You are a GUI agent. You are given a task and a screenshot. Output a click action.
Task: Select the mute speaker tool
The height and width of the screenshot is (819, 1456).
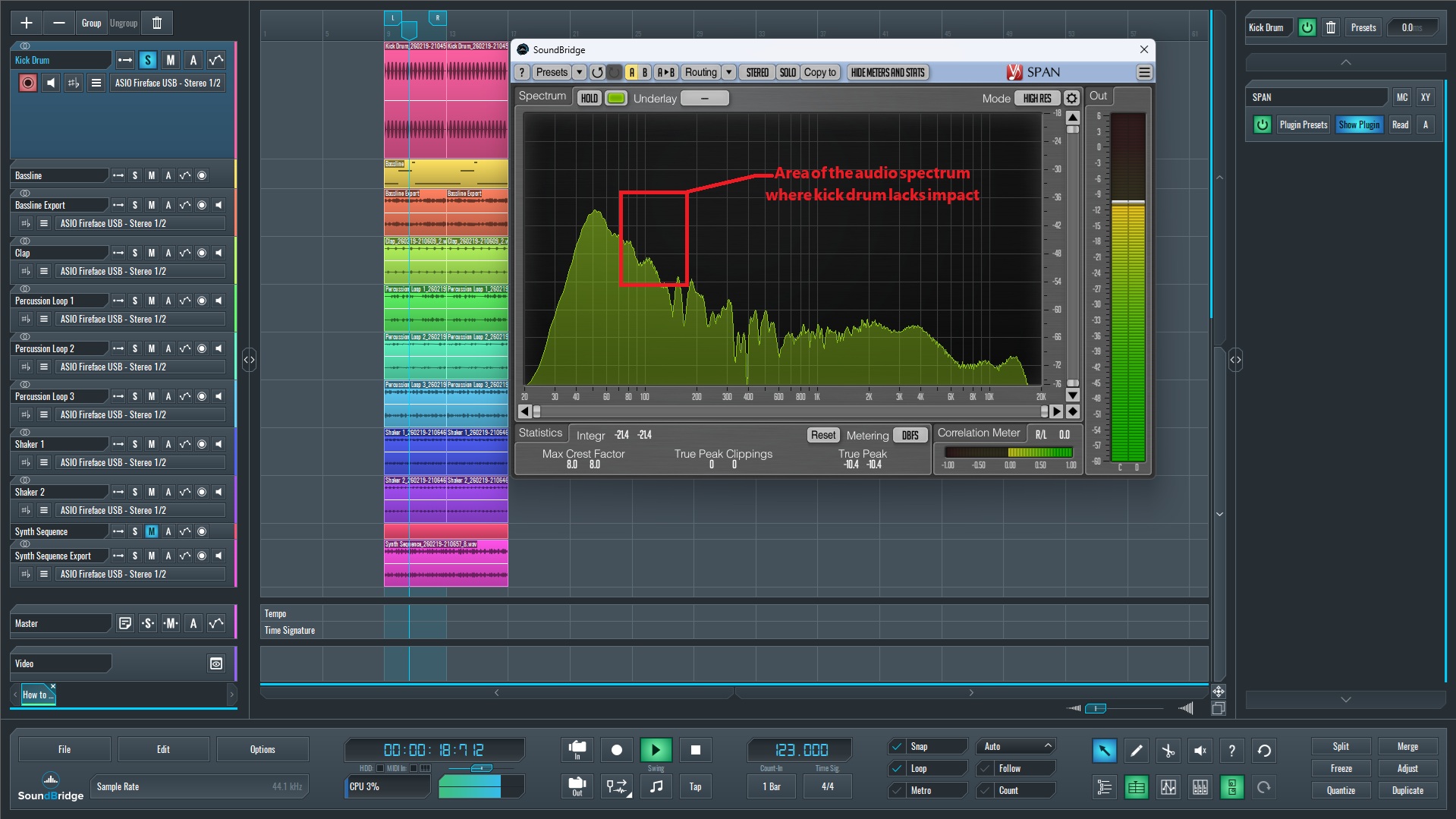(x=1200, y=751)
